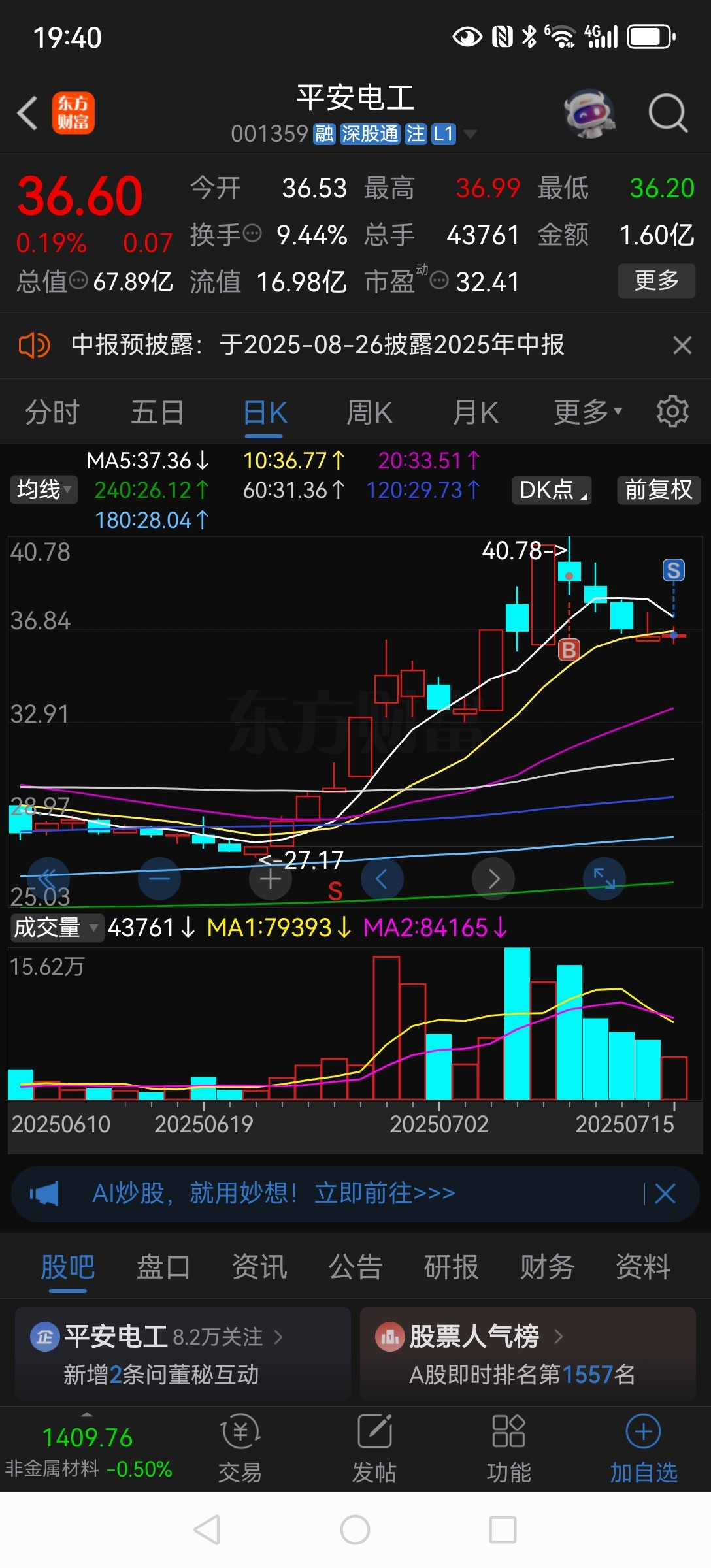Tap Android back navigation button
Viewport: 711px width, 1568px height.
tap(207, 1530)
